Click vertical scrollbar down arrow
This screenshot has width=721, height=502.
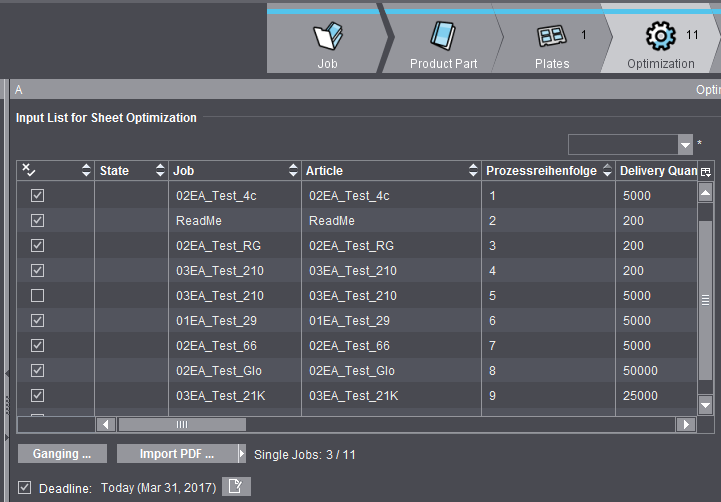click(x=705, y=405)
